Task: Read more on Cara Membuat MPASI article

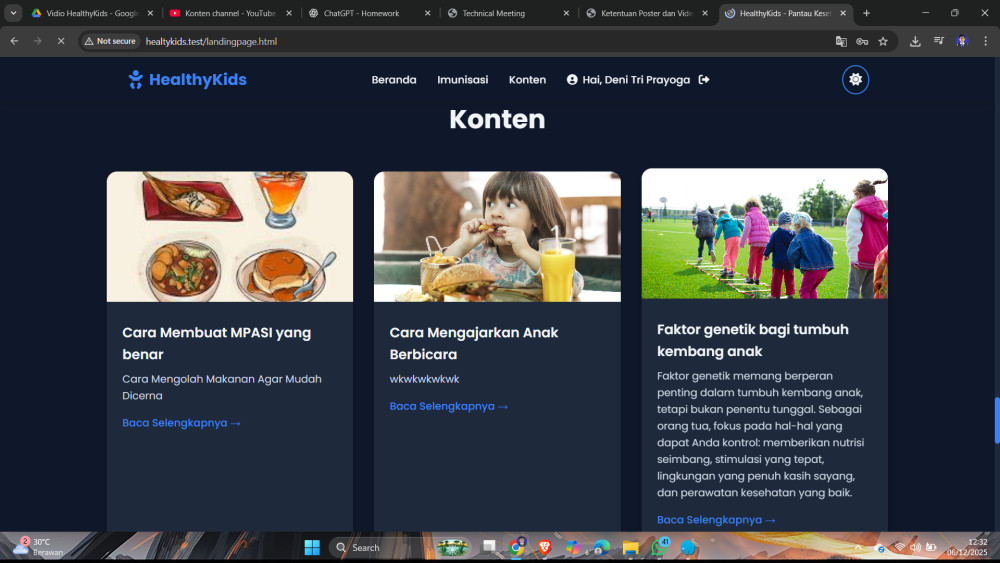Action: pos(181,423)
